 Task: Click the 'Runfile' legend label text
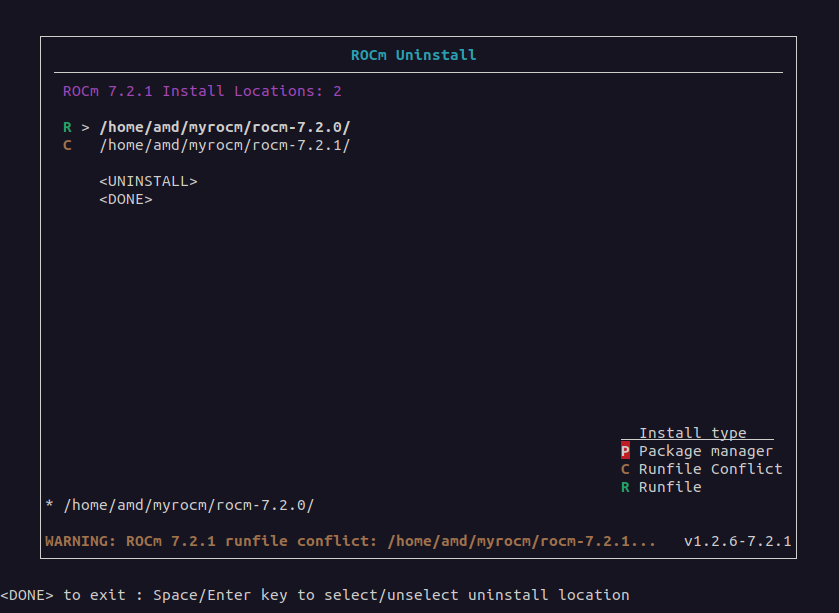pos(670,487)
